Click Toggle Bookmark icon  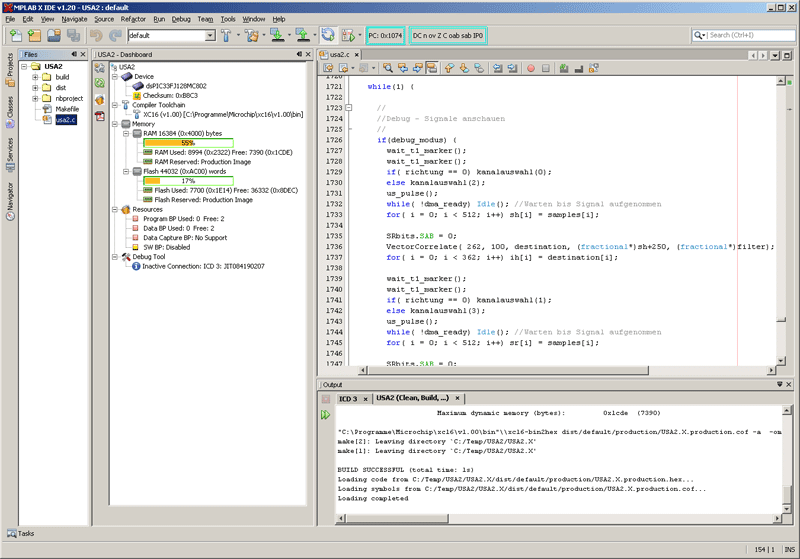tap(479, 68)
